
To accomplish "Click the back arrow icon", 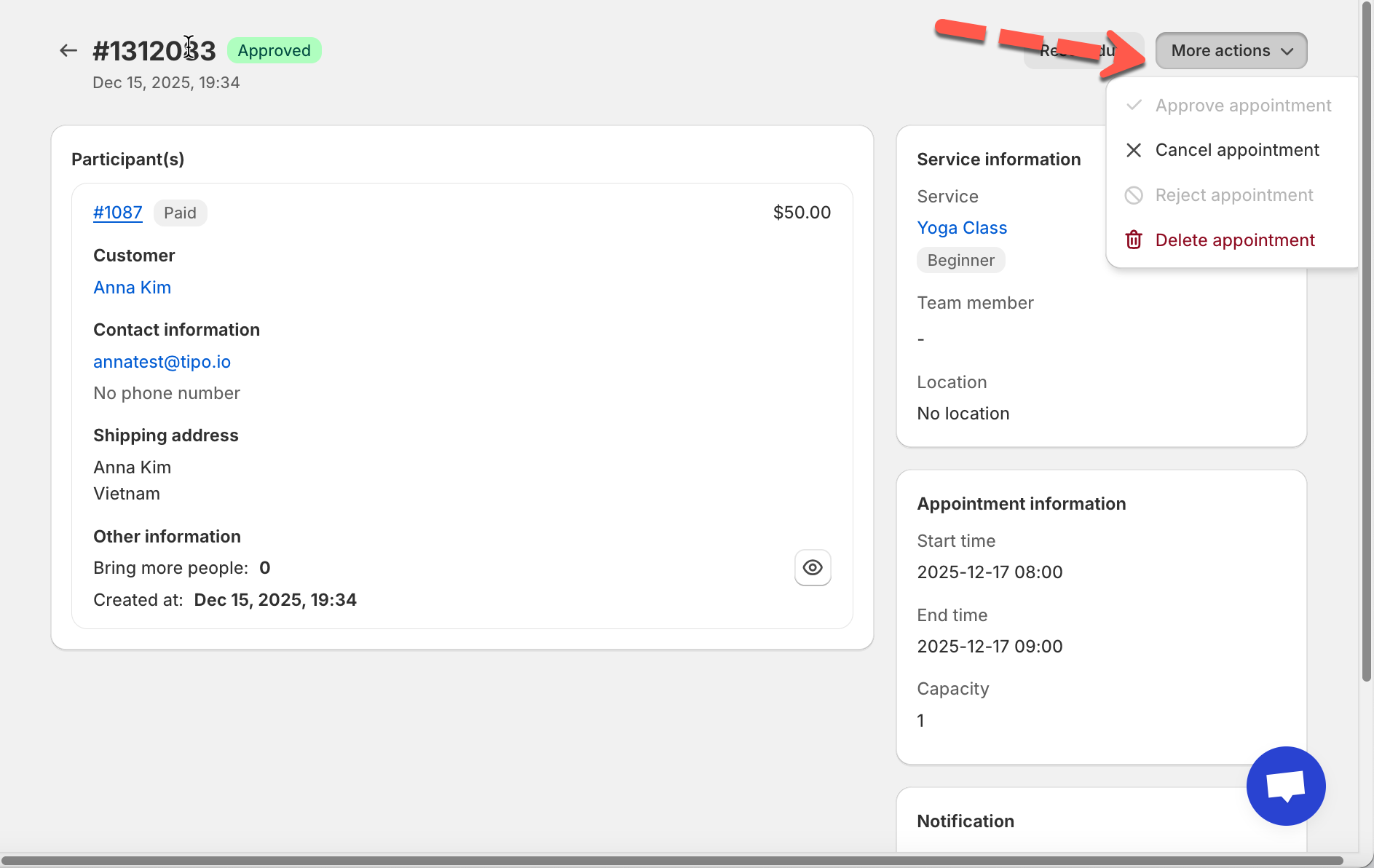I will pos(68,50).
